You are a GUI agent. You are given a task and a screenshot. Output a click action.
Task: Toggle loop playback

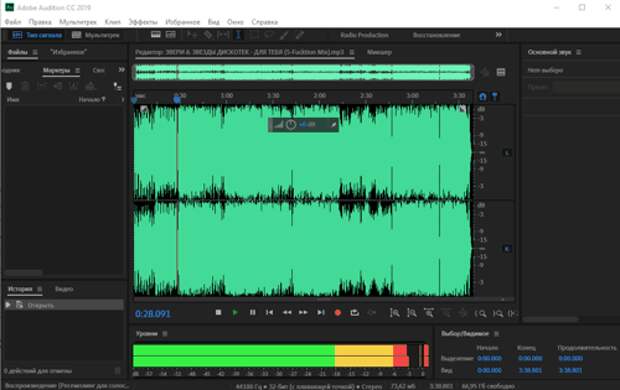(355, 312)
